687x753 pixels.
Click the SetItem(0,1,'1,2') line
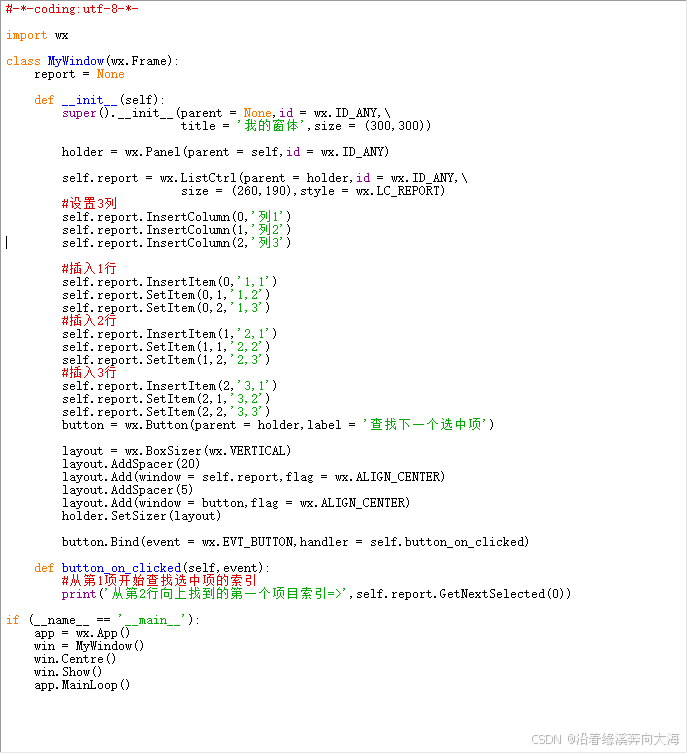(x=166, y=294)
